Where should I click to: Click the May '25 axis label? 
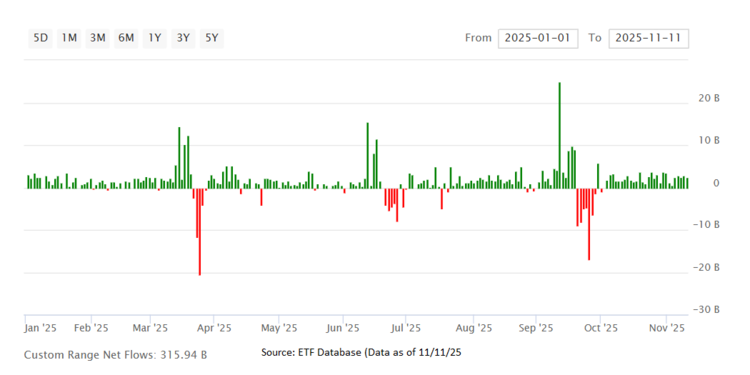point(278,328)
